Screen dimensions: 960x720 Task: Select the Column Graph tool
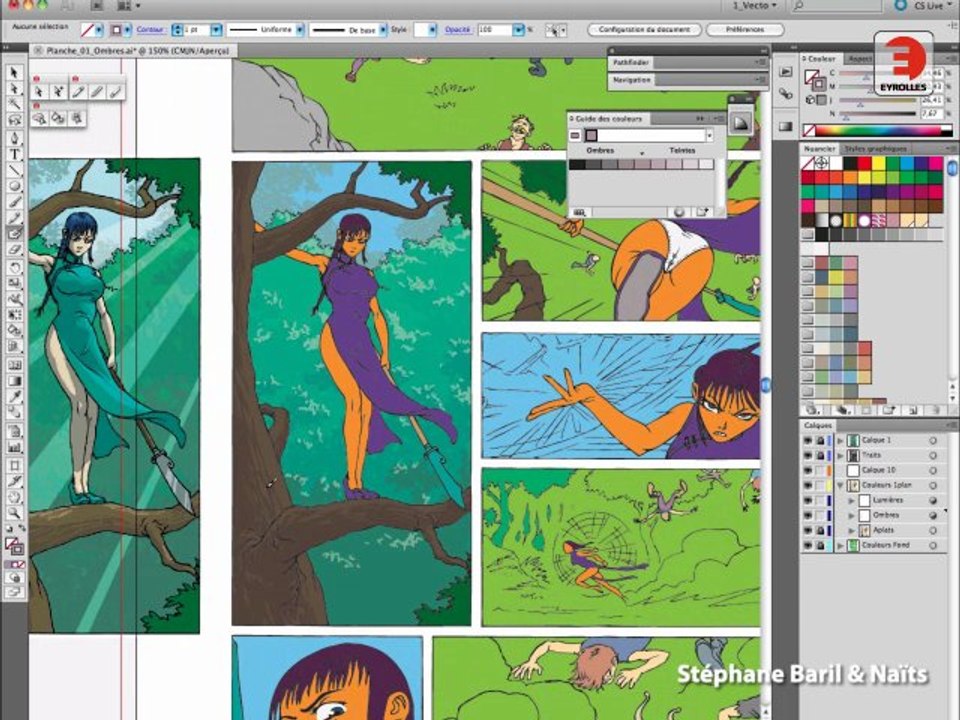pos(14,448)
